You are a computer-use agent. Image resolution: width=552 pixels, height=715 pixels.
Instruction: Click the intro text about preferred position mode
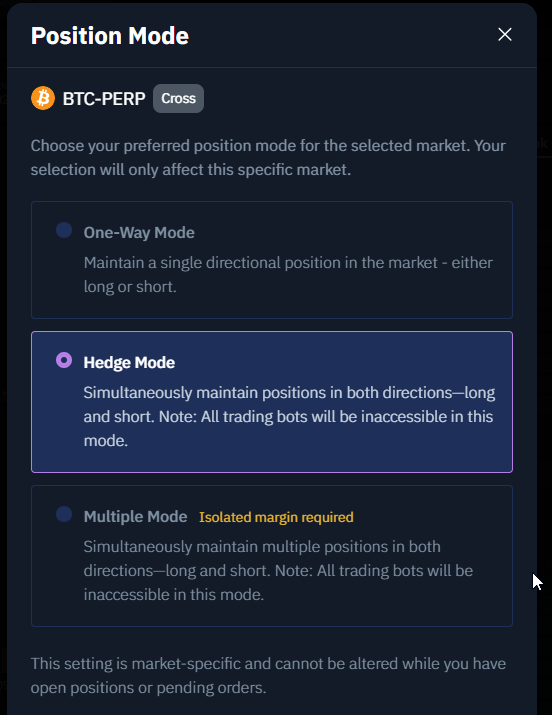click(268, 157)
